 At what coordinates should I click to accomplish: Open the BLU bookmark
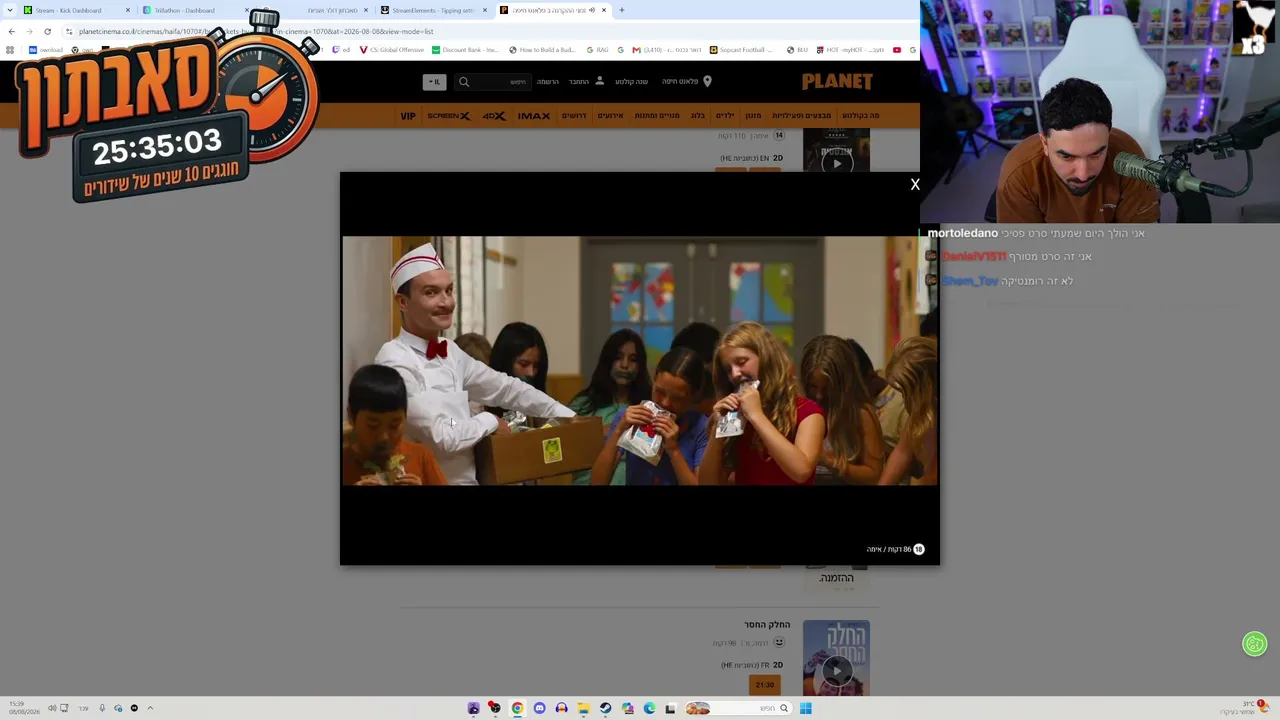point(797,50)
